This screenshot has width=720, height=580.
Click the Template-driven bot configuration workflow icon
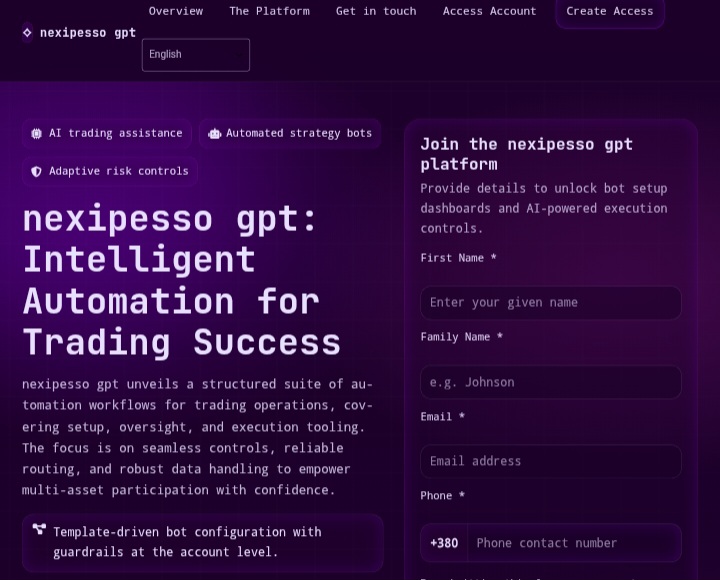point(39,529)
